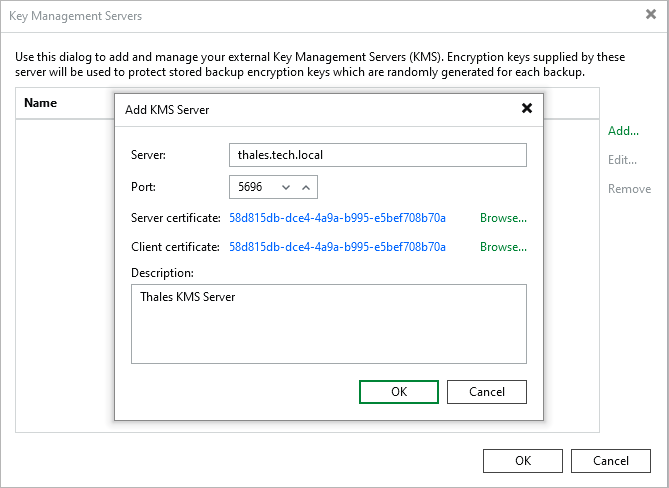Click the Server certificate: label

point(176,218)
